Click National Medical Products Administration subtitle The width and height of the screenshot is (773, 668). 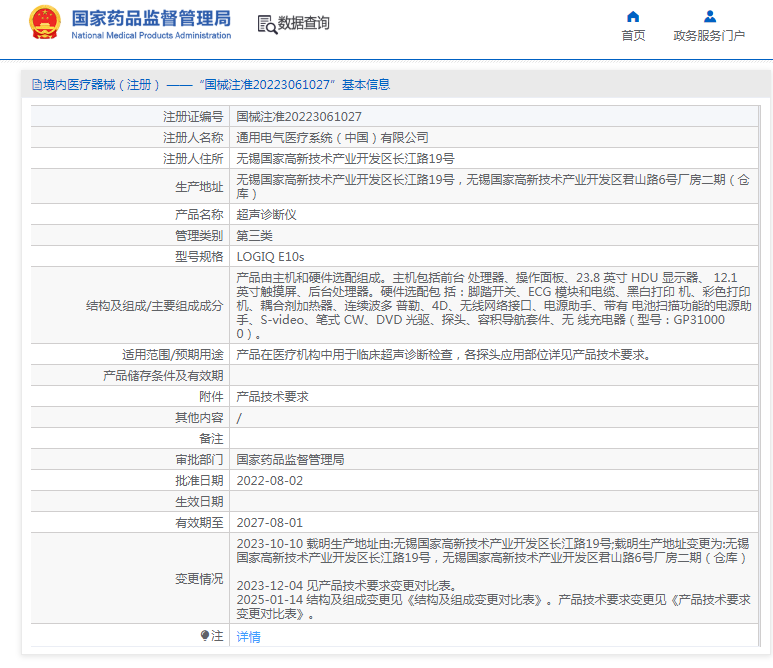tap(151, 35)
